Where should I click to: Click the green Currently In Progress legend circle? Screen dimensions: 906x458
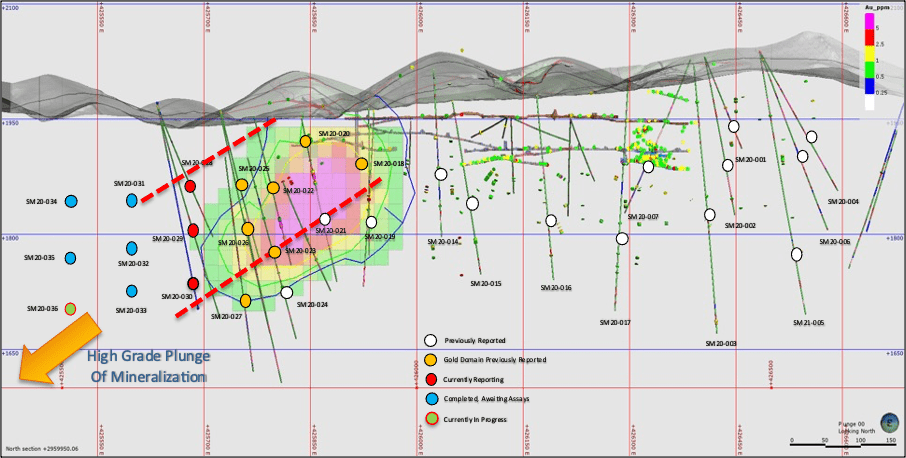[x=430, y=419]
